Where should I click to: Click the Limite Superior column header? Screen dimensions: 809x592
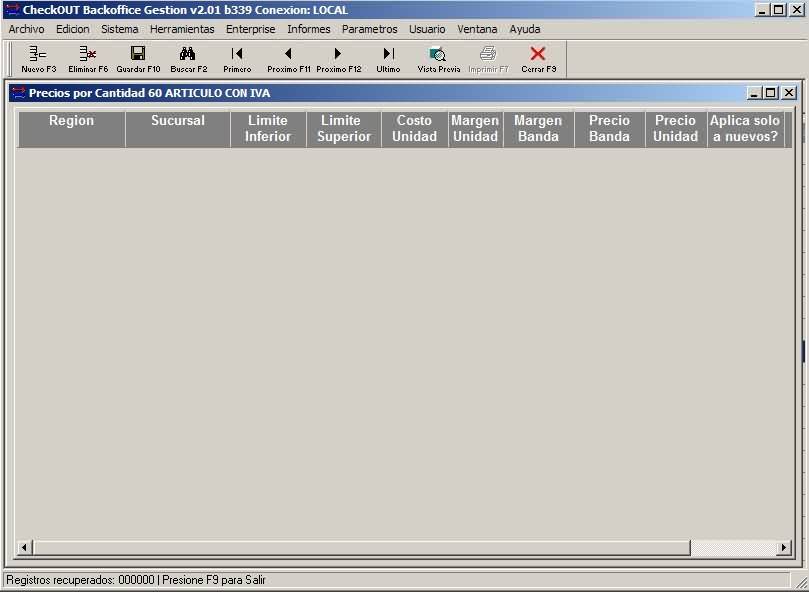[x=344, y=129]
